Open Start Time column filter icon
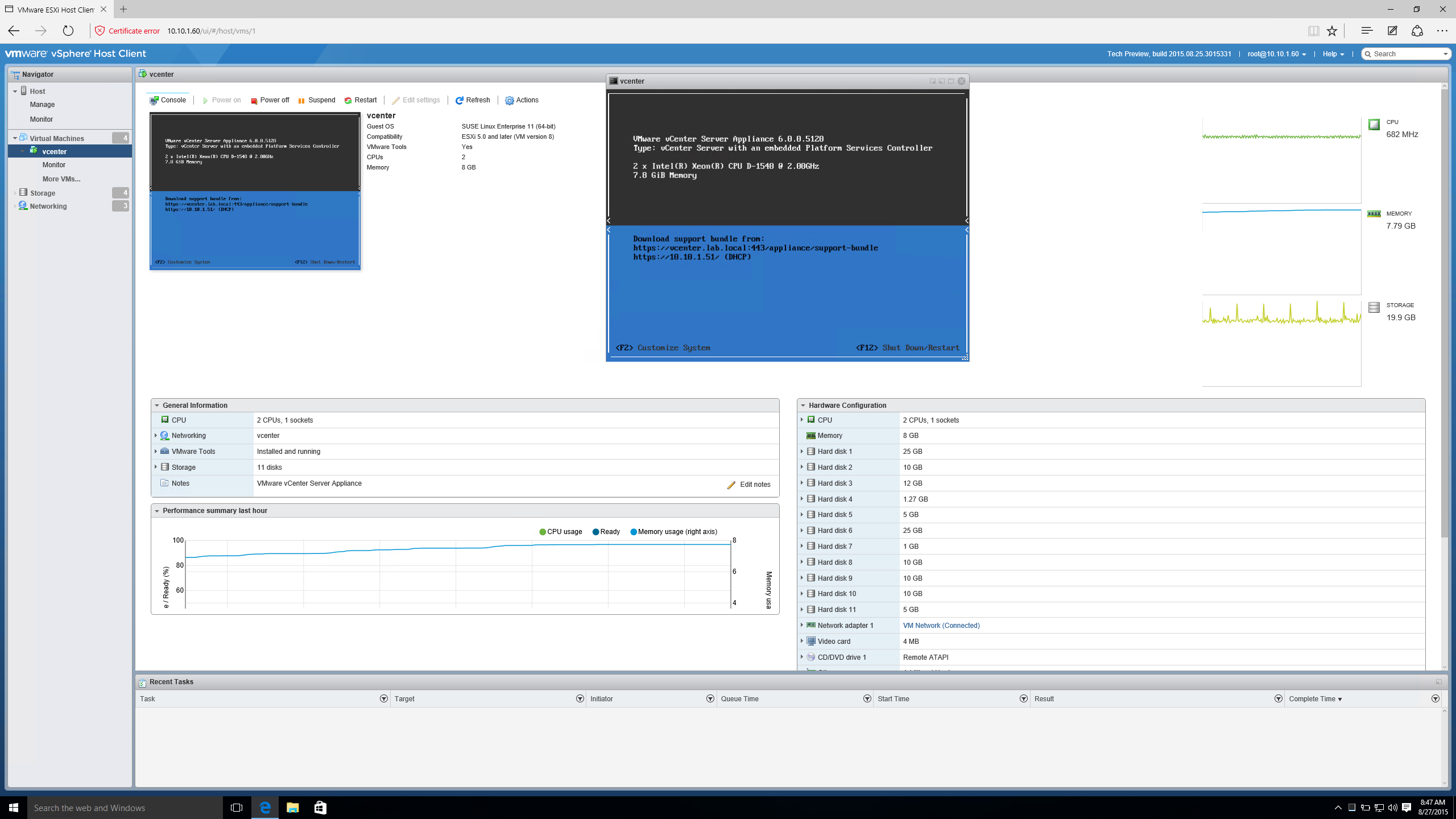The height and width of the screenshot is (819, 1456). [1024, 698]
